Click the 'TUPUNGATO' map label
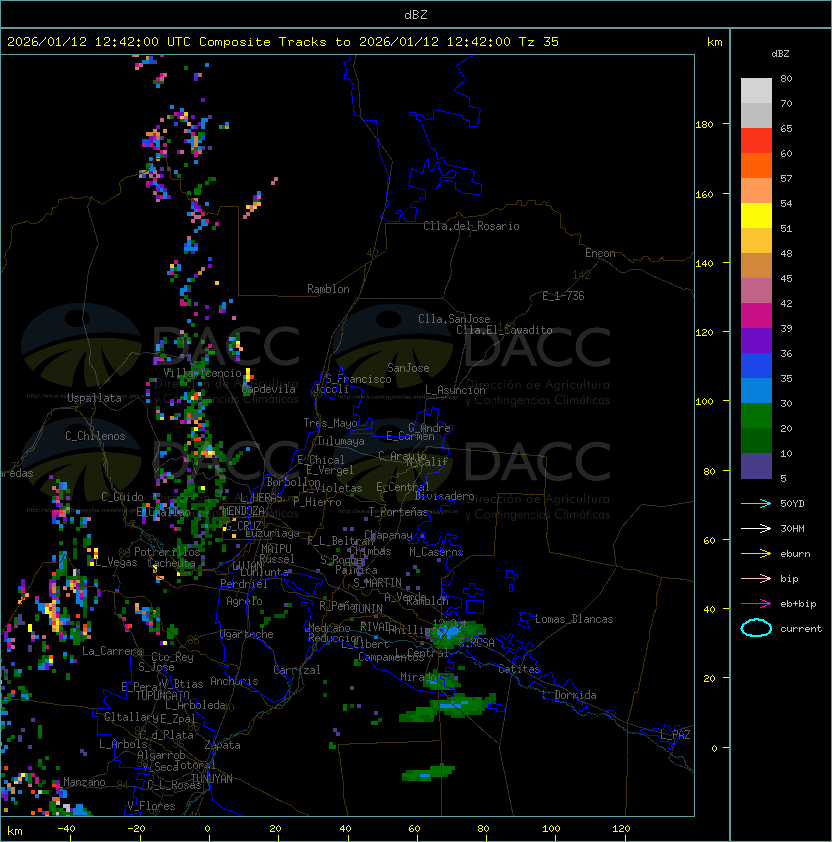The image size is (832, 842). pos(162,695)
